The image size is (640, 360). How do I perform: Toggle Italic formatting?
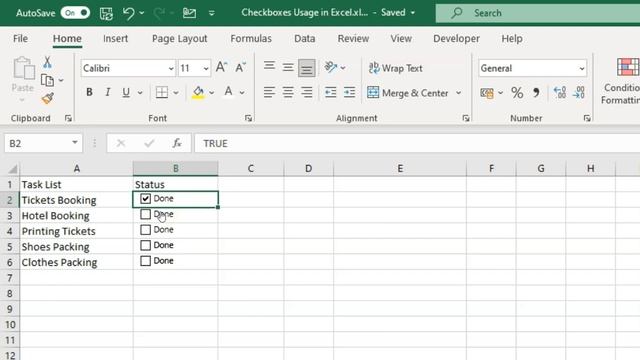tap(108, 92)
